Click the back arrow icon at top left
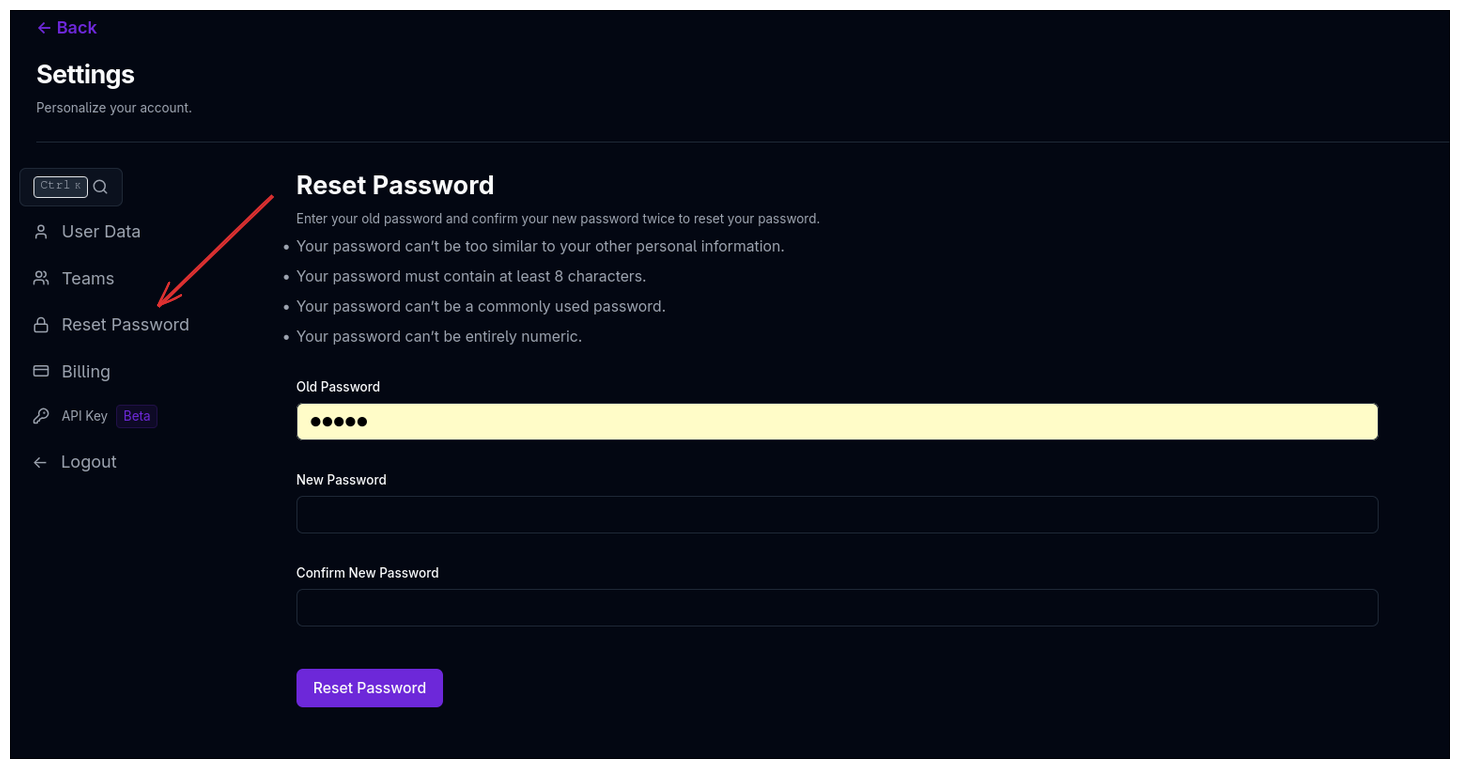The image size is (1460, 769). click(42, 27)
